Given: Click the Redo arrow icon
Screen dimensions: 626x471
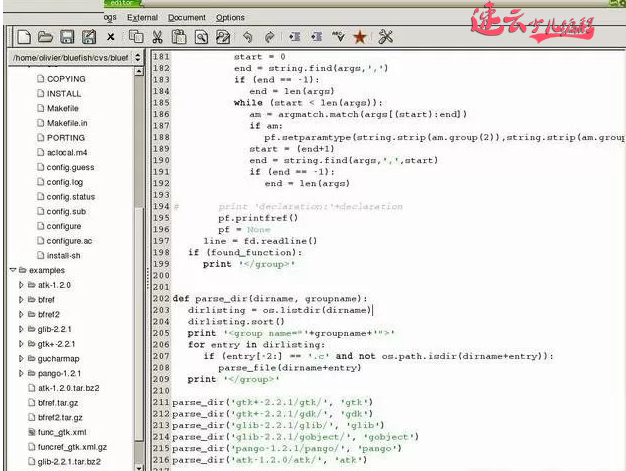Looking at the screenshot, I should (270, 37).
